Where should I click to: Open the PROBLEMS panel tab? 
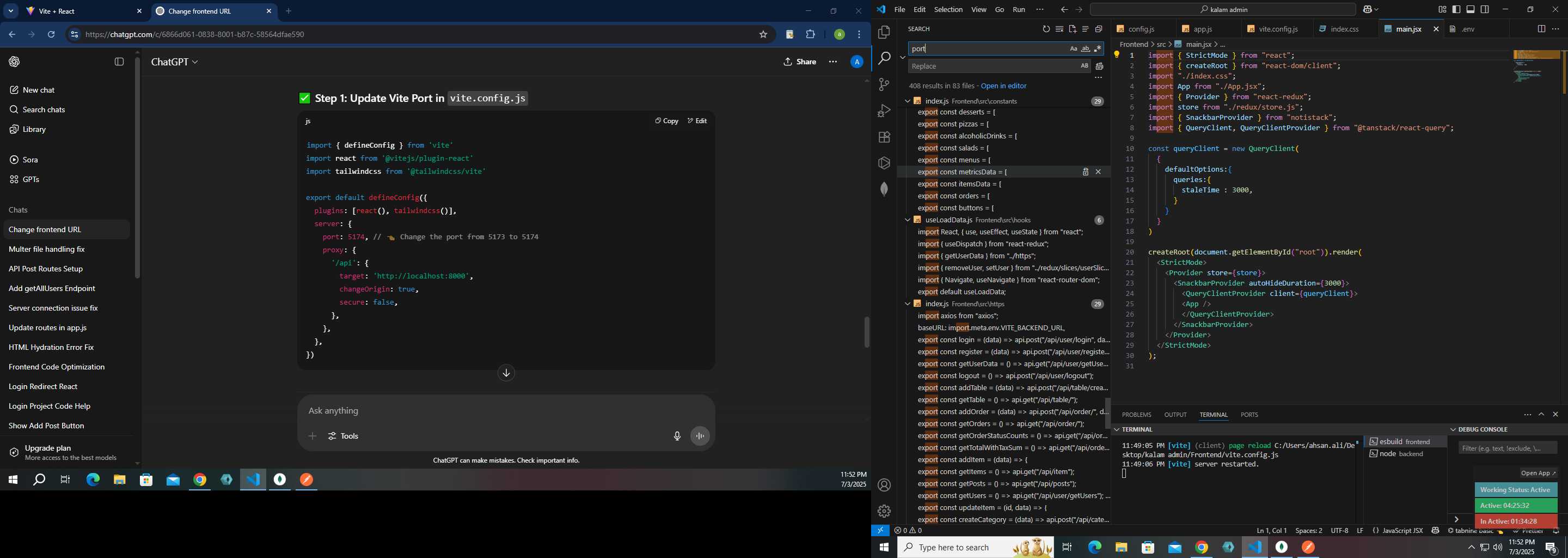(x=1136, y=415)
